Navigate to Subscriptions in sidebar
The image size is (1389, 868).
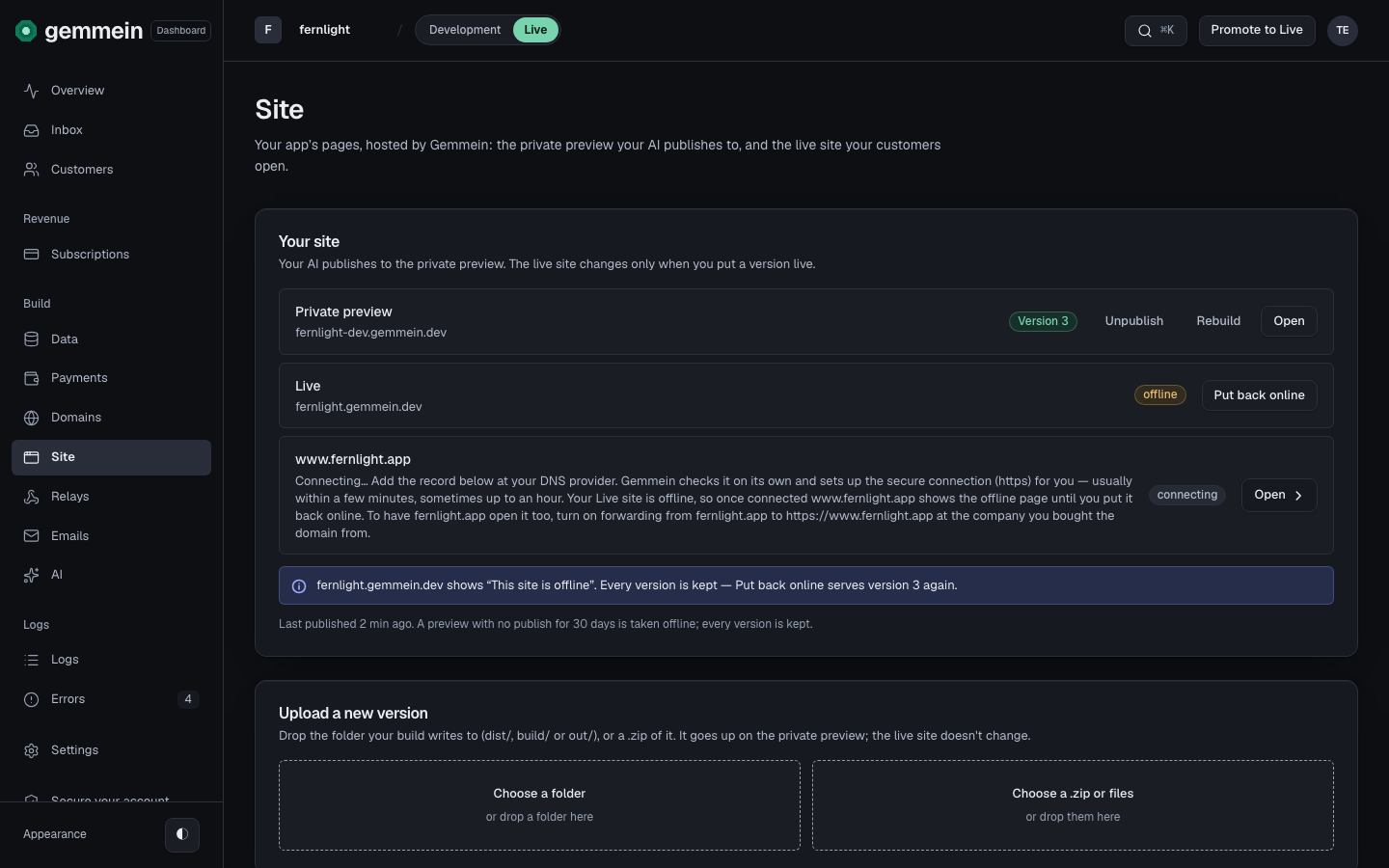(111, 255)
